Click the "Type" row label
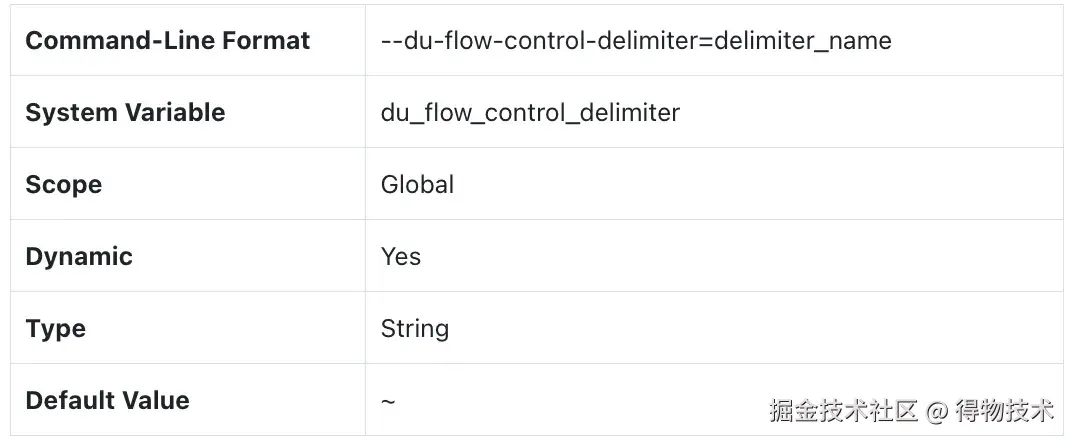1070x440 pixels. click(55, 329)
